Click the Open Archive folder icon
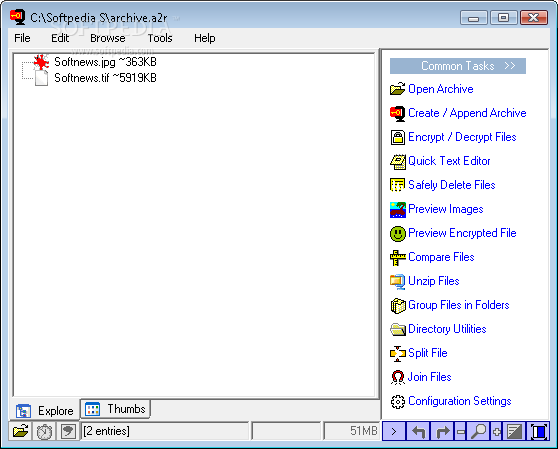 pos(397,89)
